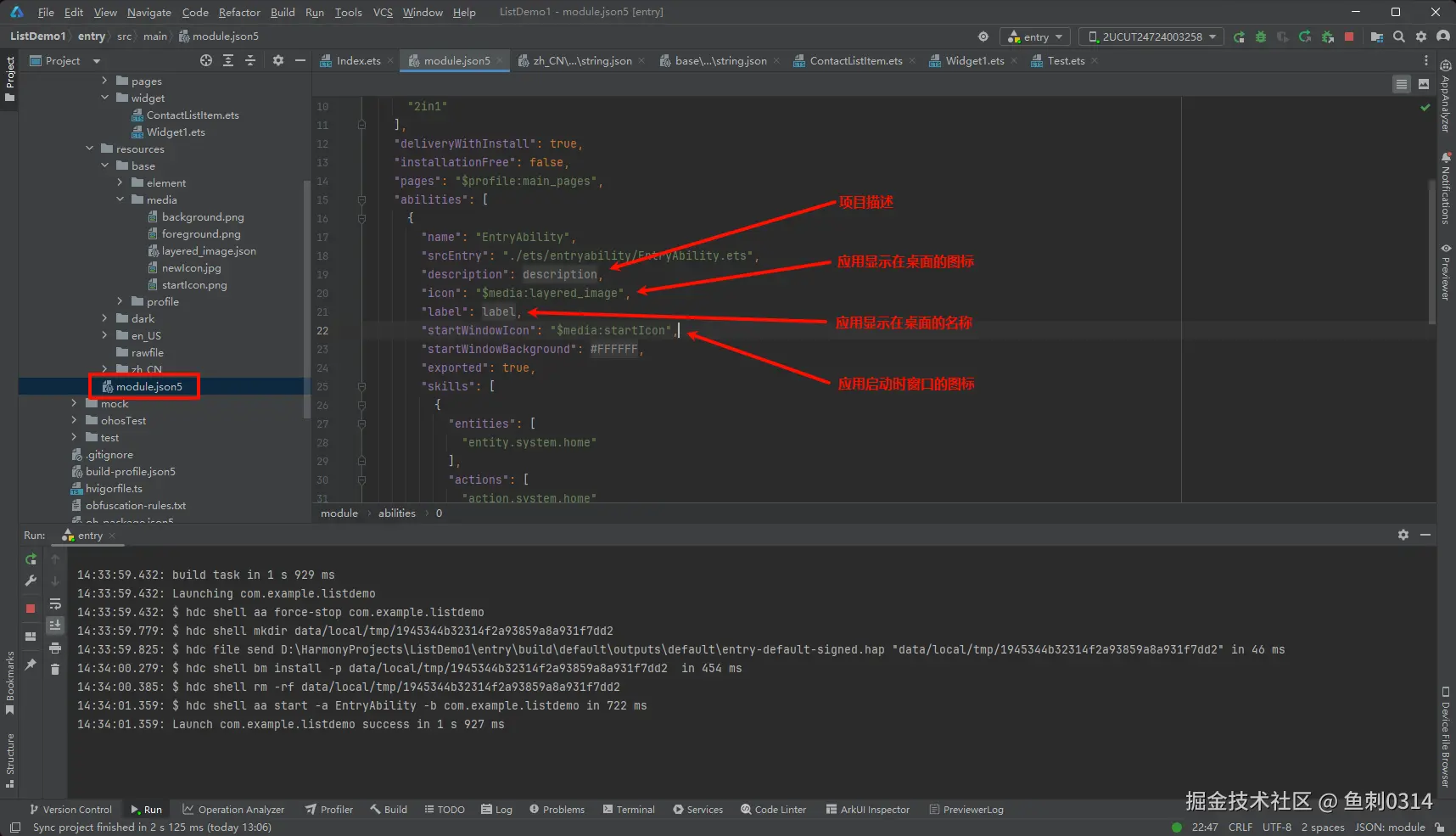Collapse the media folder
The width and height of the screenshot is (1456, 836).
(x=120, y=199)
